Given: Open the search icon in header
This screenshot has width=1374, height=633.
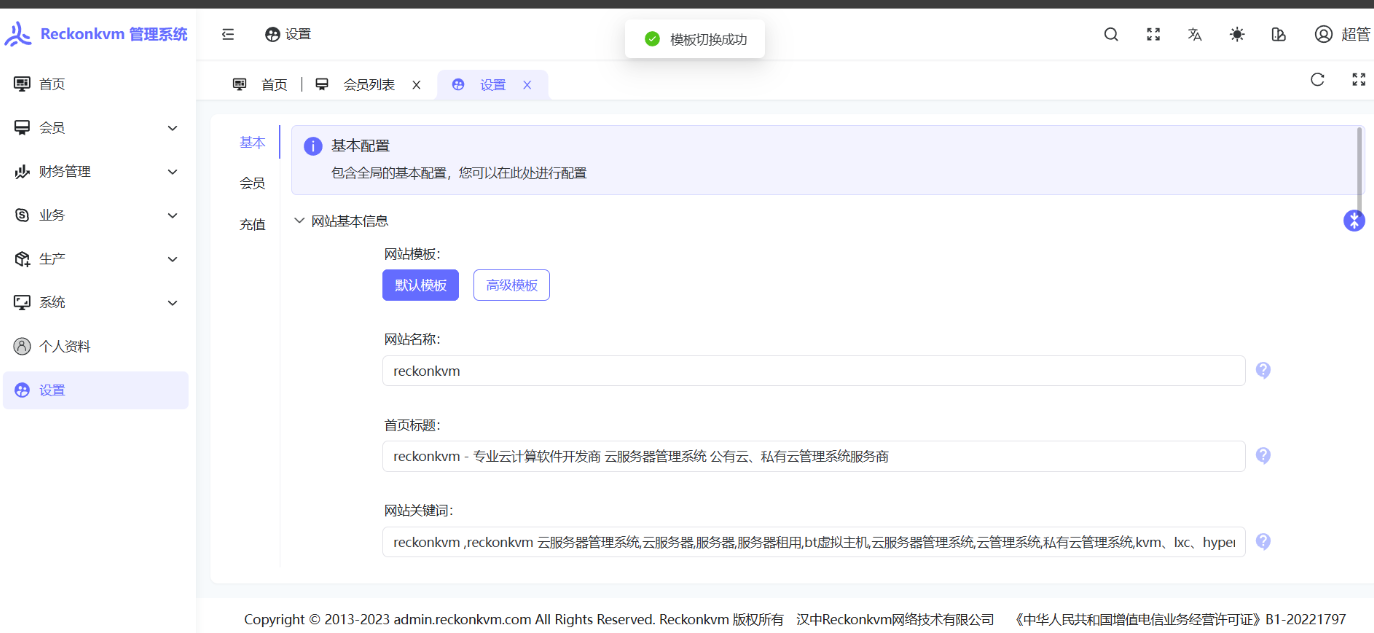Looking at the screenshot, I should coord(1111,34).
